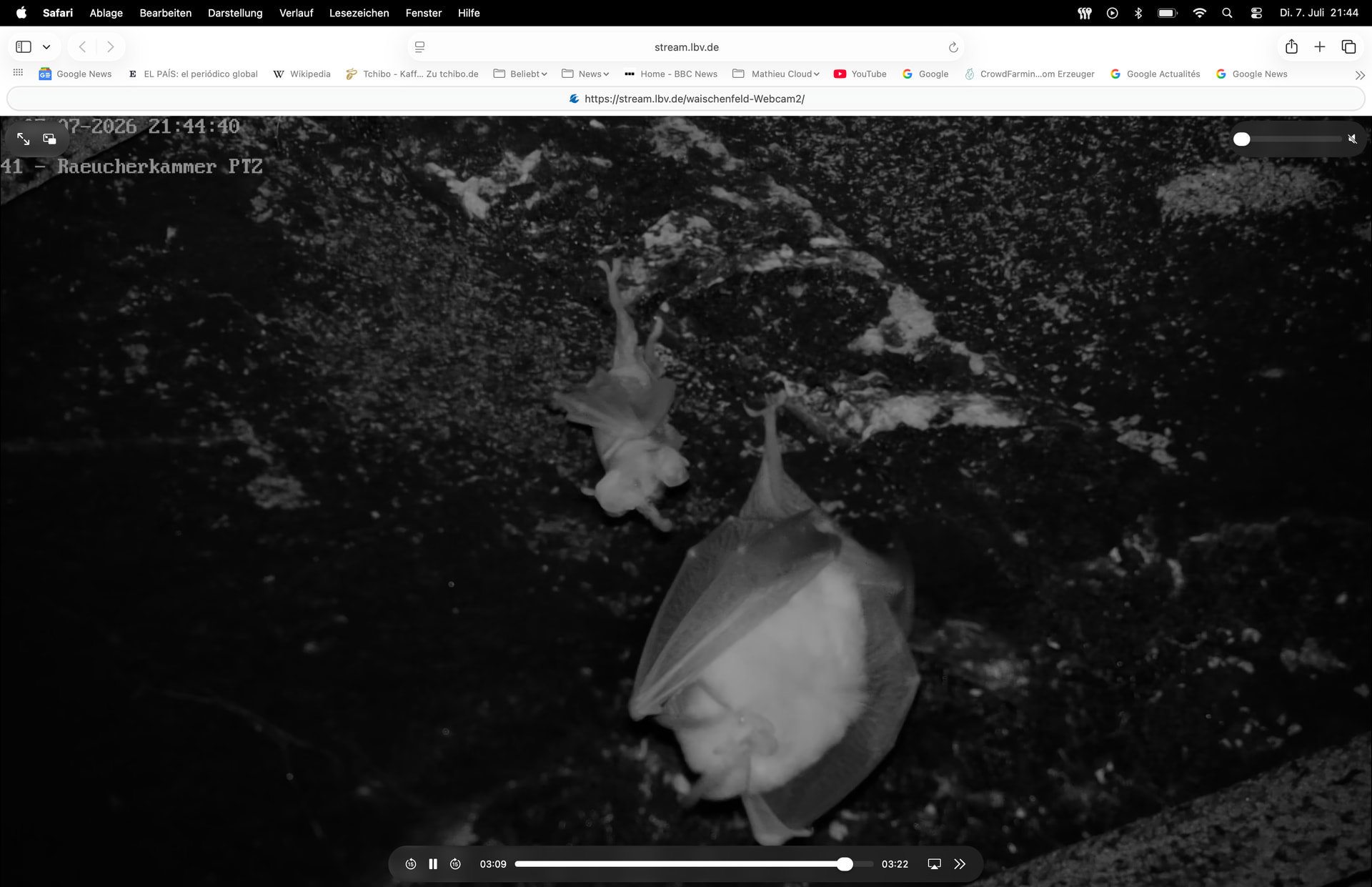Skip back 15 seconds

tap(411, 864)
